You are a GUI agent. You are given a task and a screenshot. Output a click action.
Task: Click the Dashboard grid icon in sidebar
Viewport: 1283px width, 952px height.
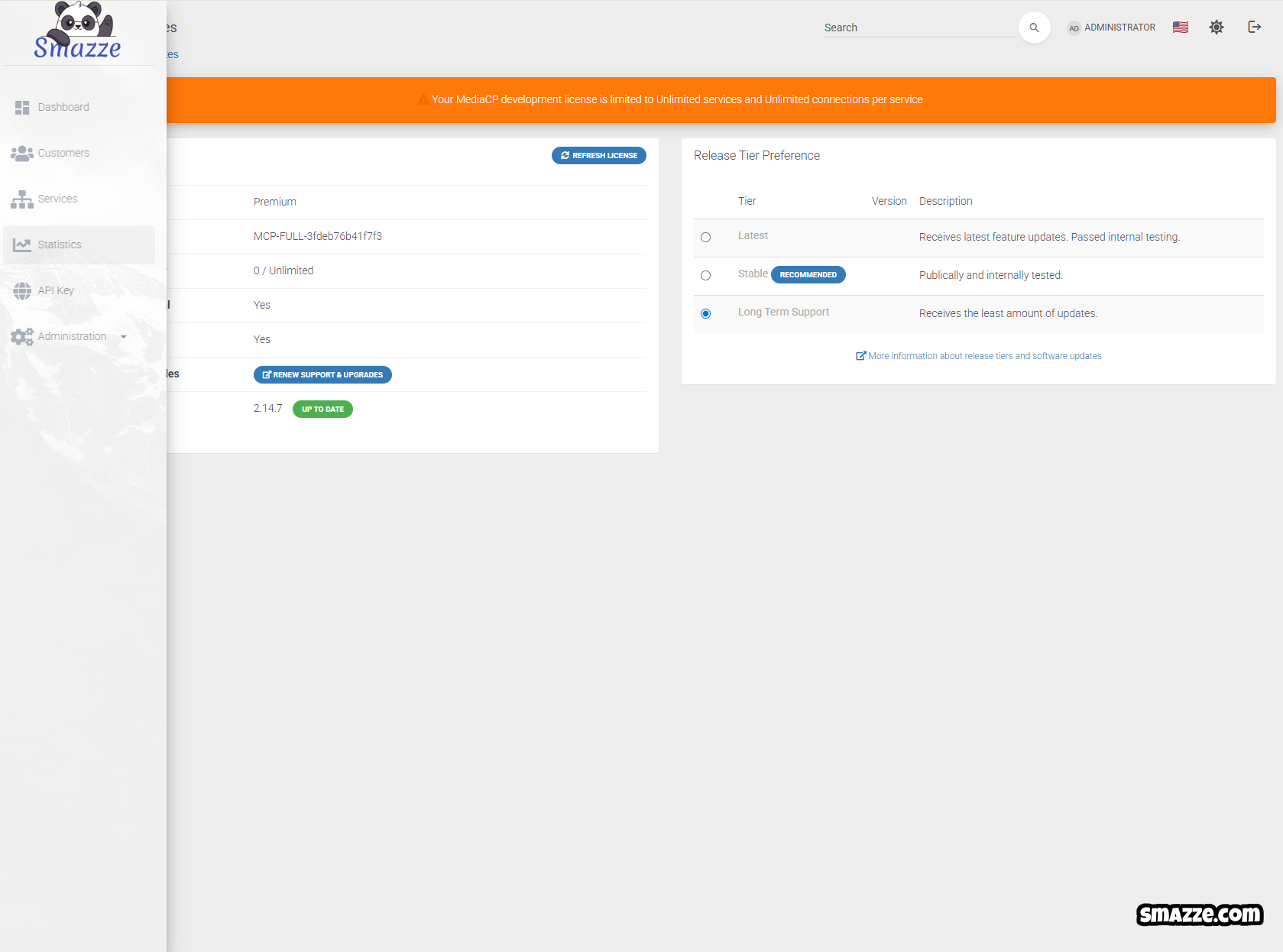click(x=22, y=108)
